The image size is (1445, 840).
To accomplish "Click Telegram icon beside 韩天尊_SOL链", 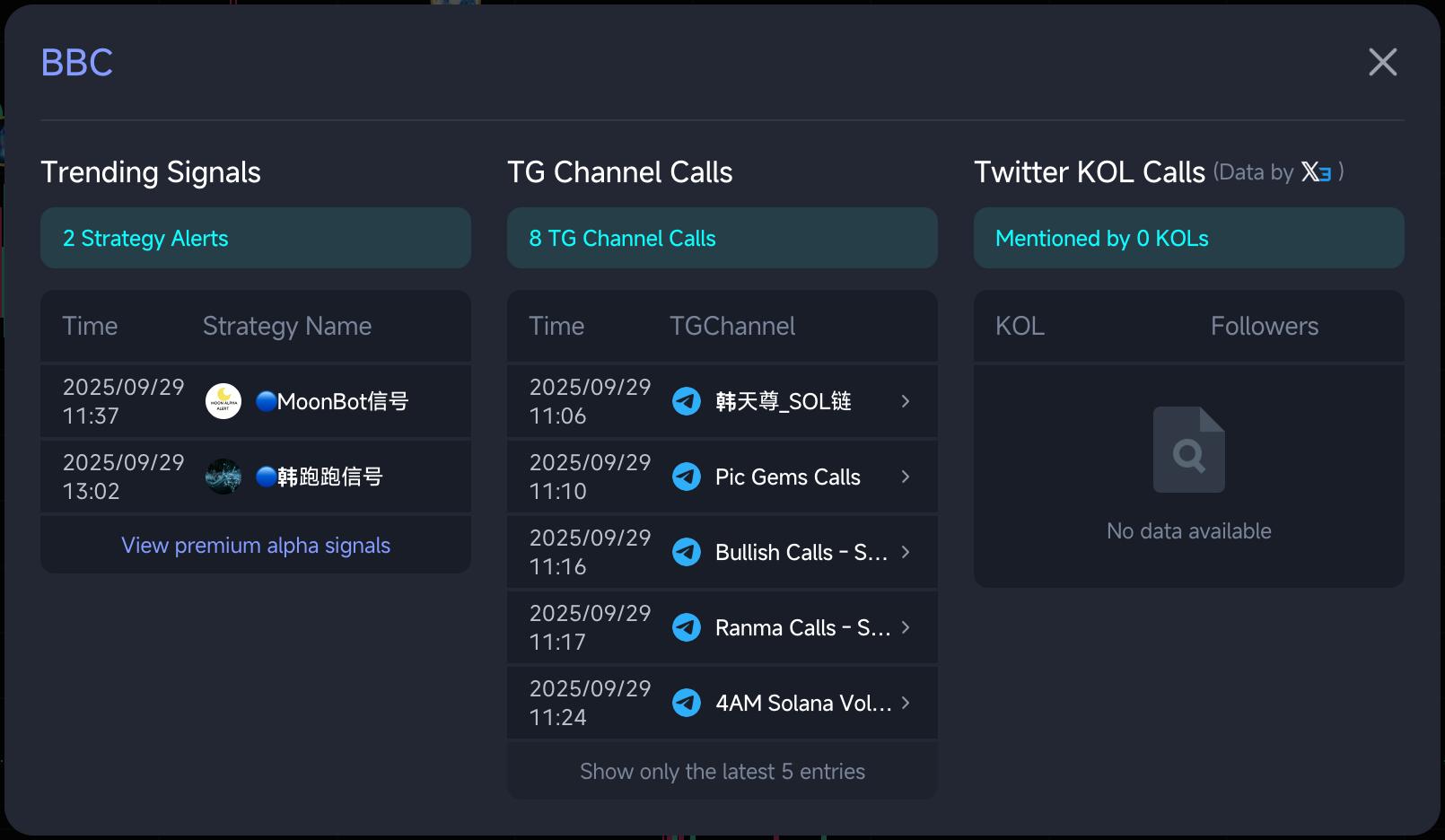I will [687, 401].
